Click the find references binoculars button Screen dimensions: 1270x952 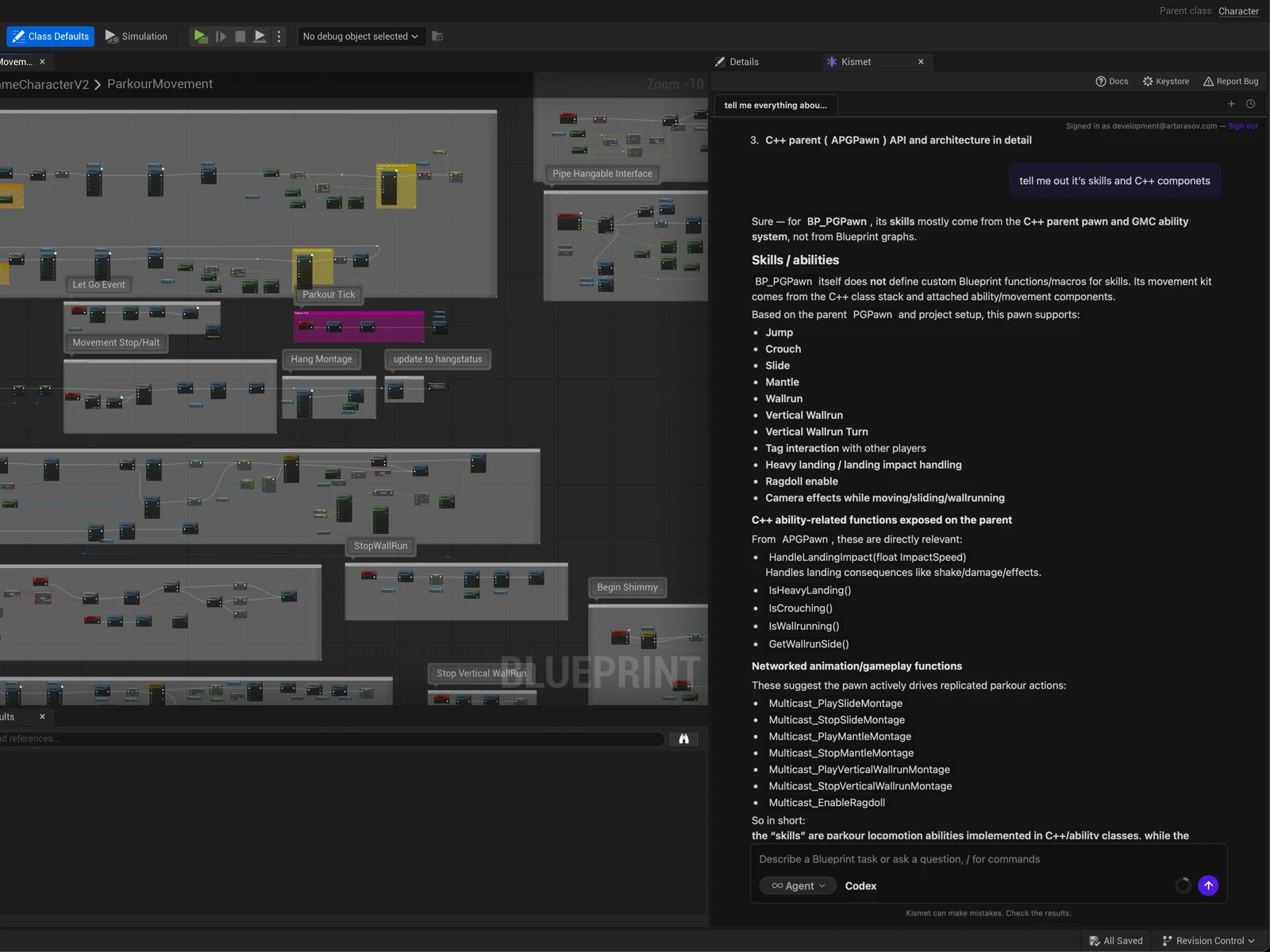pyautogui.click(x=683, y=739)
